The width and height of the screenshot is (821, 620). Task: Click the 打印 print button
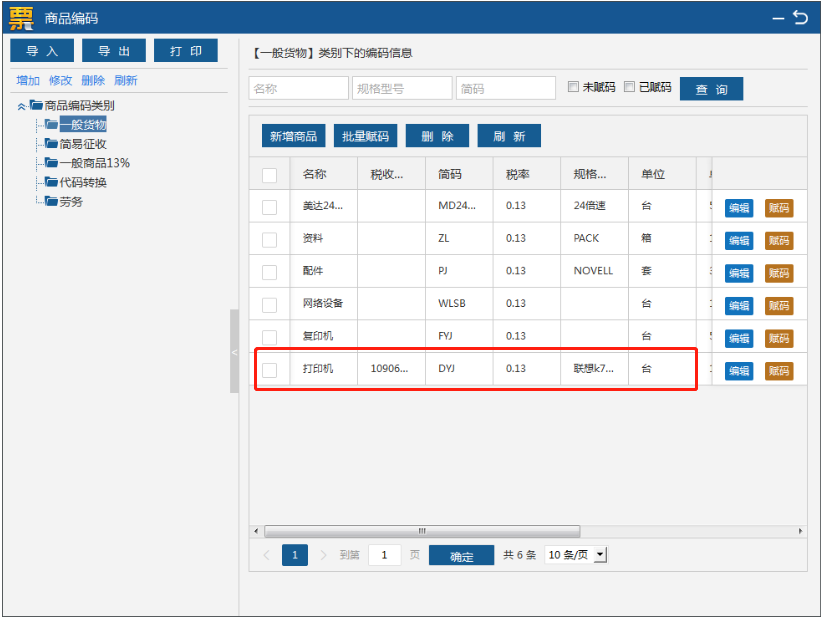click(x=185, y=51)
